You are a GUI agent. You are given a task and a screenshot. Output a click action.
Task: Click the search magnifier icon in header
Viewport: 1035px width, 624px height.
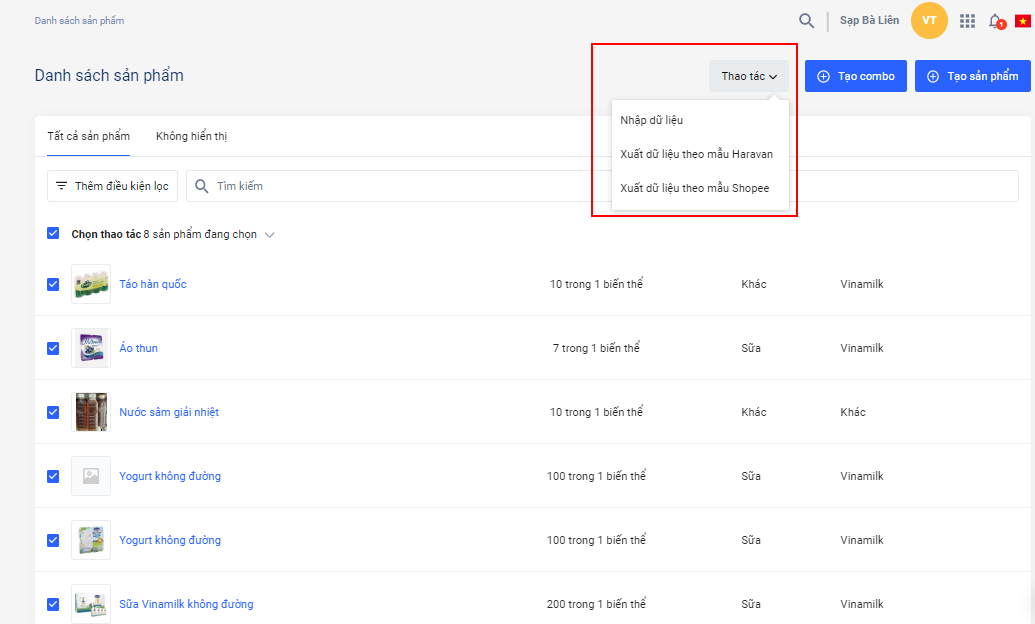point(806,21)
